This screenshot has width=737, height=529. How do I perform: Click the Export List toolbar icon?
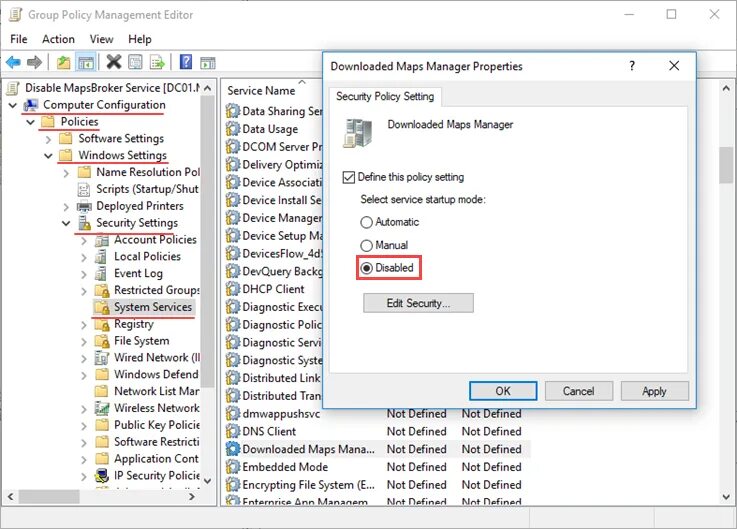point(157,62)
